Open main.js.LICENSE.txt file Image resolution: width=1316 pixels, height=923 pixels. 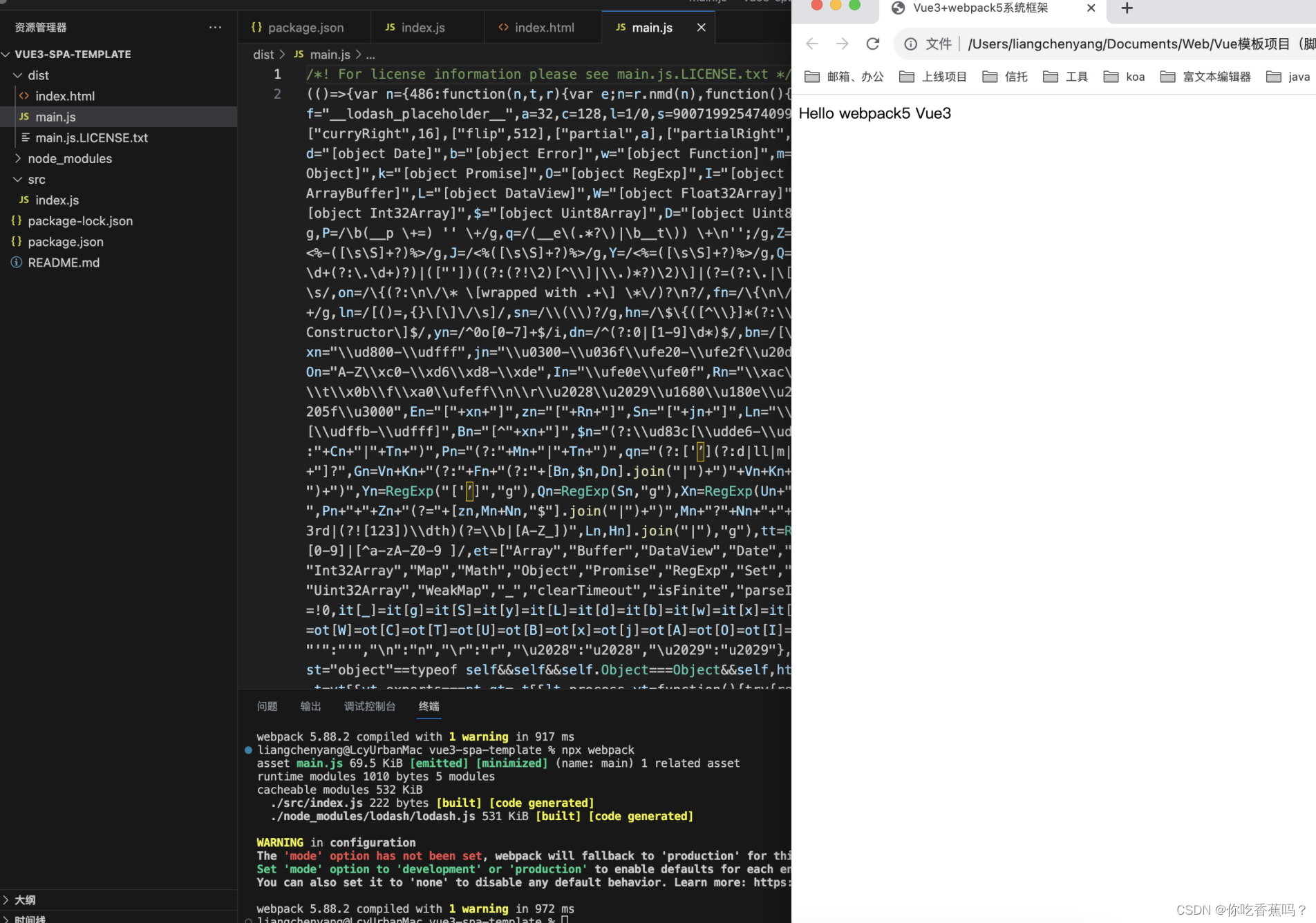[91, 137]
